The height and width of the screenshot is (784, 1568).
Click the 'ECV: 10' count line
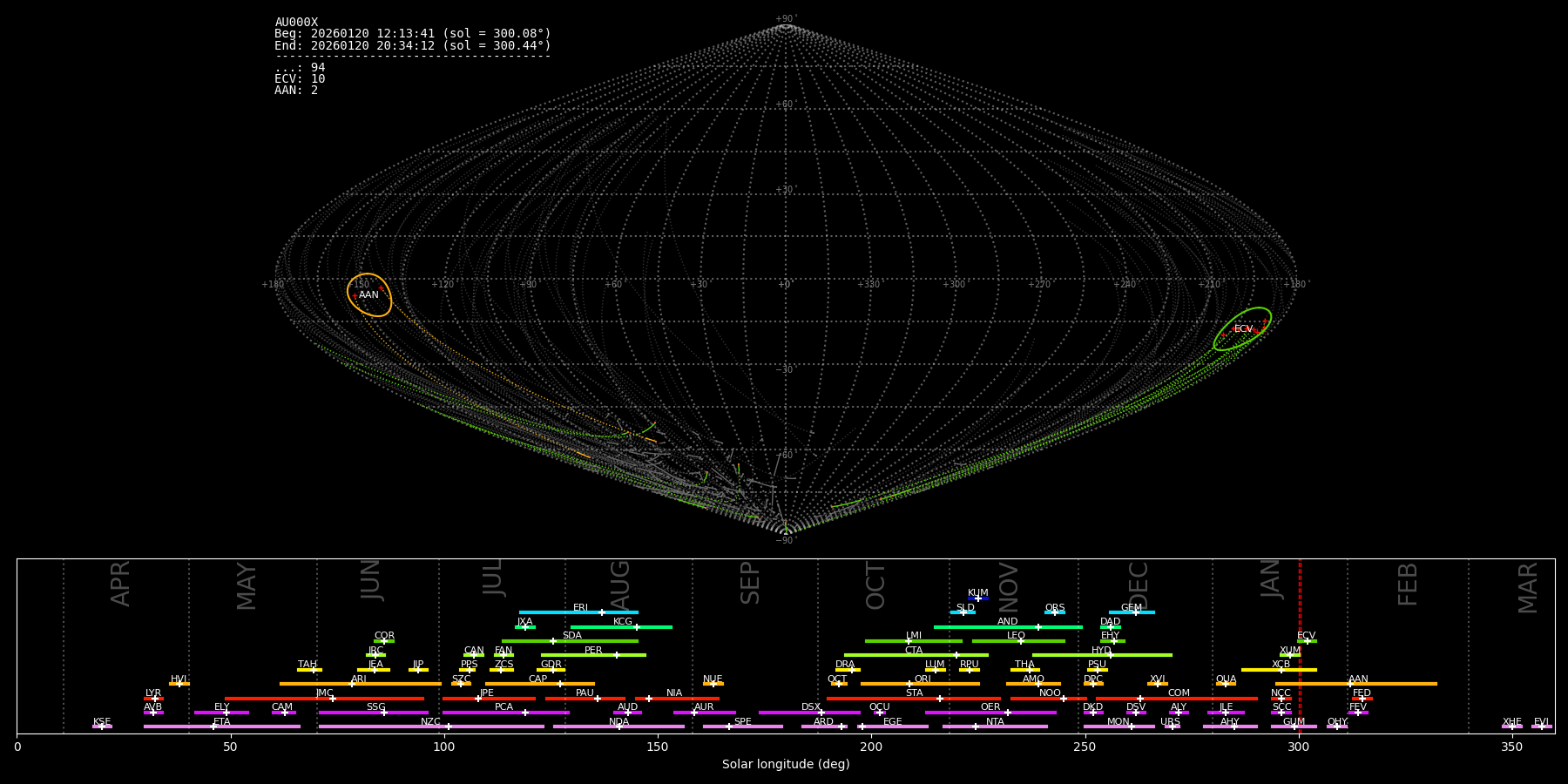click(300, 79)
